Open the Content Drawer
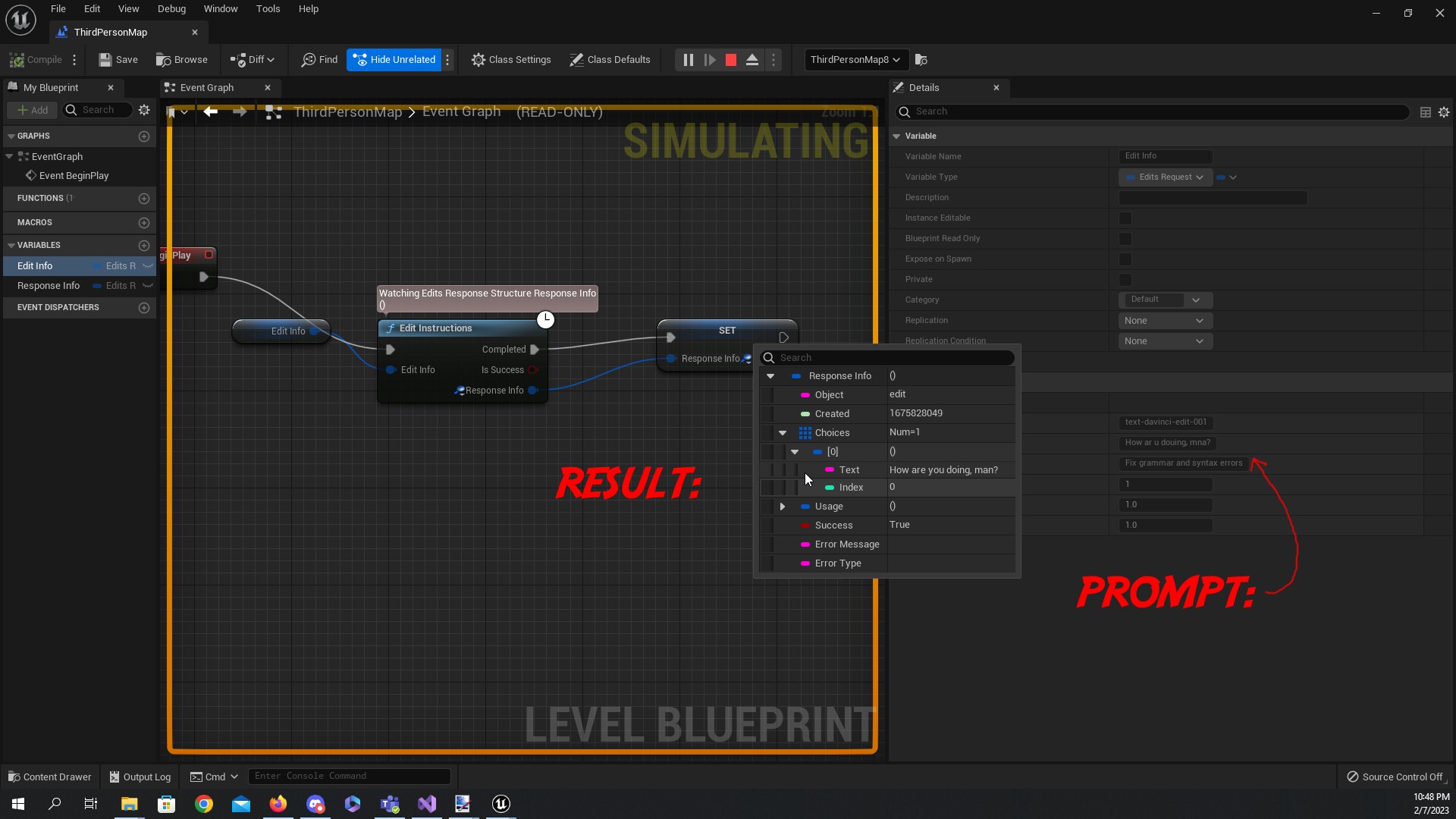1456x819 pixels. pos(49,777)
